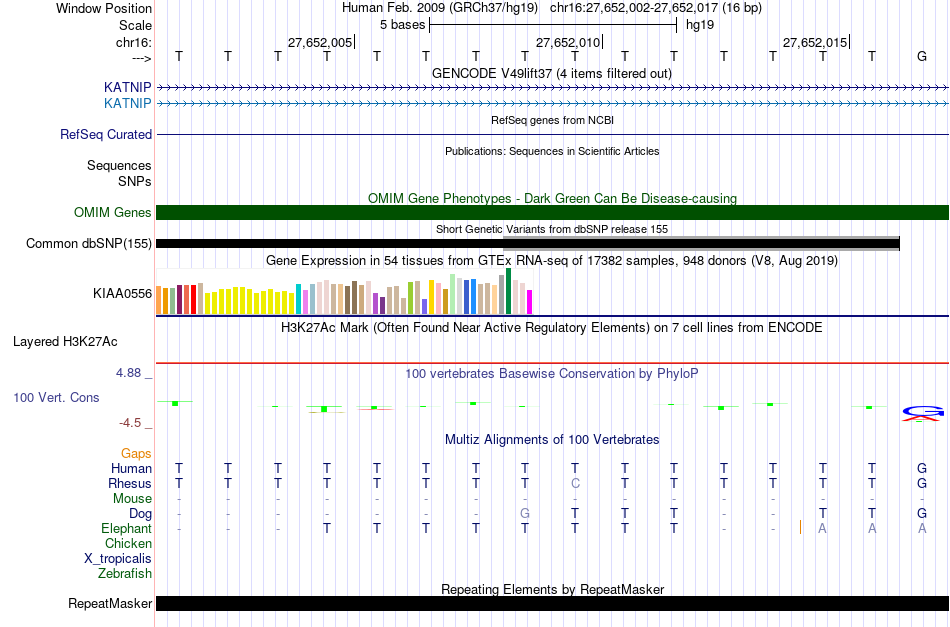Image resolution: width=950 pixels, height=627 pixels.
Task: Click the RefSeq genes from NCBI title
Action: [x=552, y=120]
